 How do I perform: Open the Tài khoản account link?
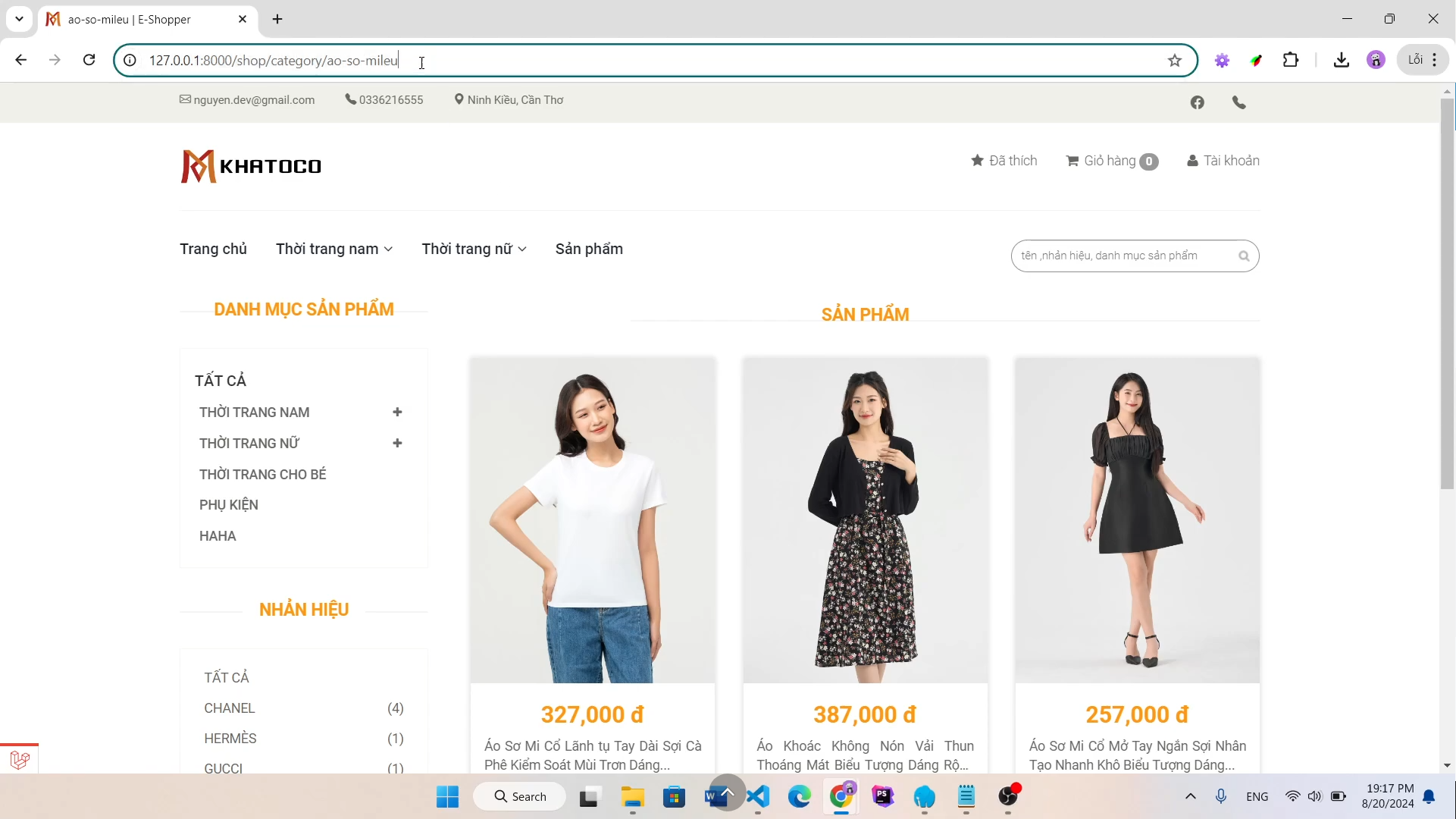[1223, 161]
